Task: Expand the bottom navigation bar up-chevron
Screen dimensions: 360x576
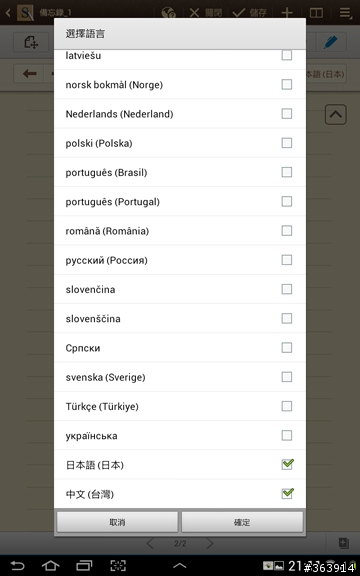Action: click(x=180, y=565)
